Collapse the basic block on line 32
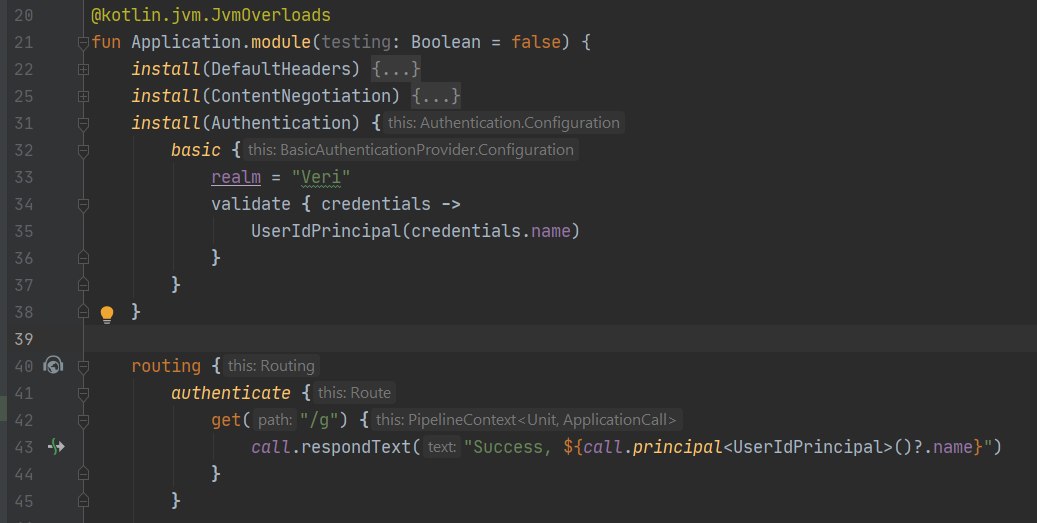 (x=83, y=151)
